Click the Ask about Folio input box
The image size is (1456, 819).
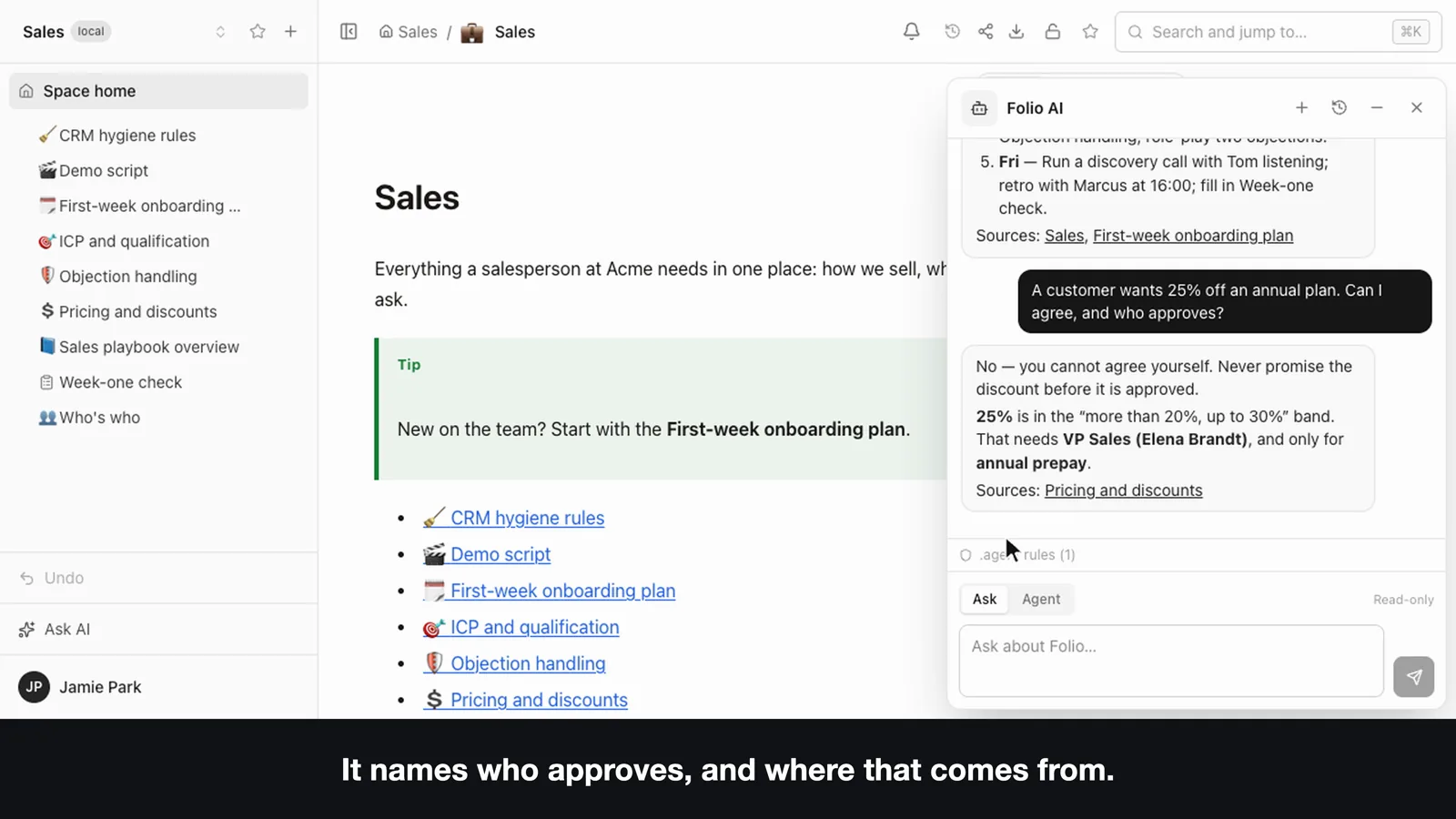[x=1171, y=661]
